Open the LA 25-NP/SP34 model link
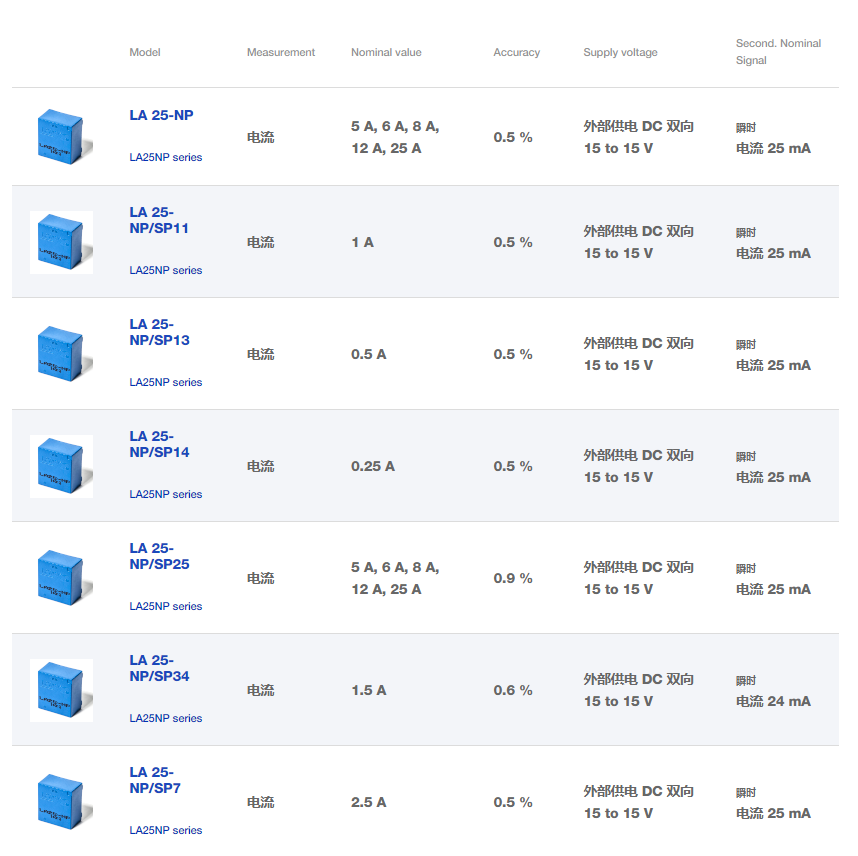This screenshot has height=856, width=858. tap(159, 668)
